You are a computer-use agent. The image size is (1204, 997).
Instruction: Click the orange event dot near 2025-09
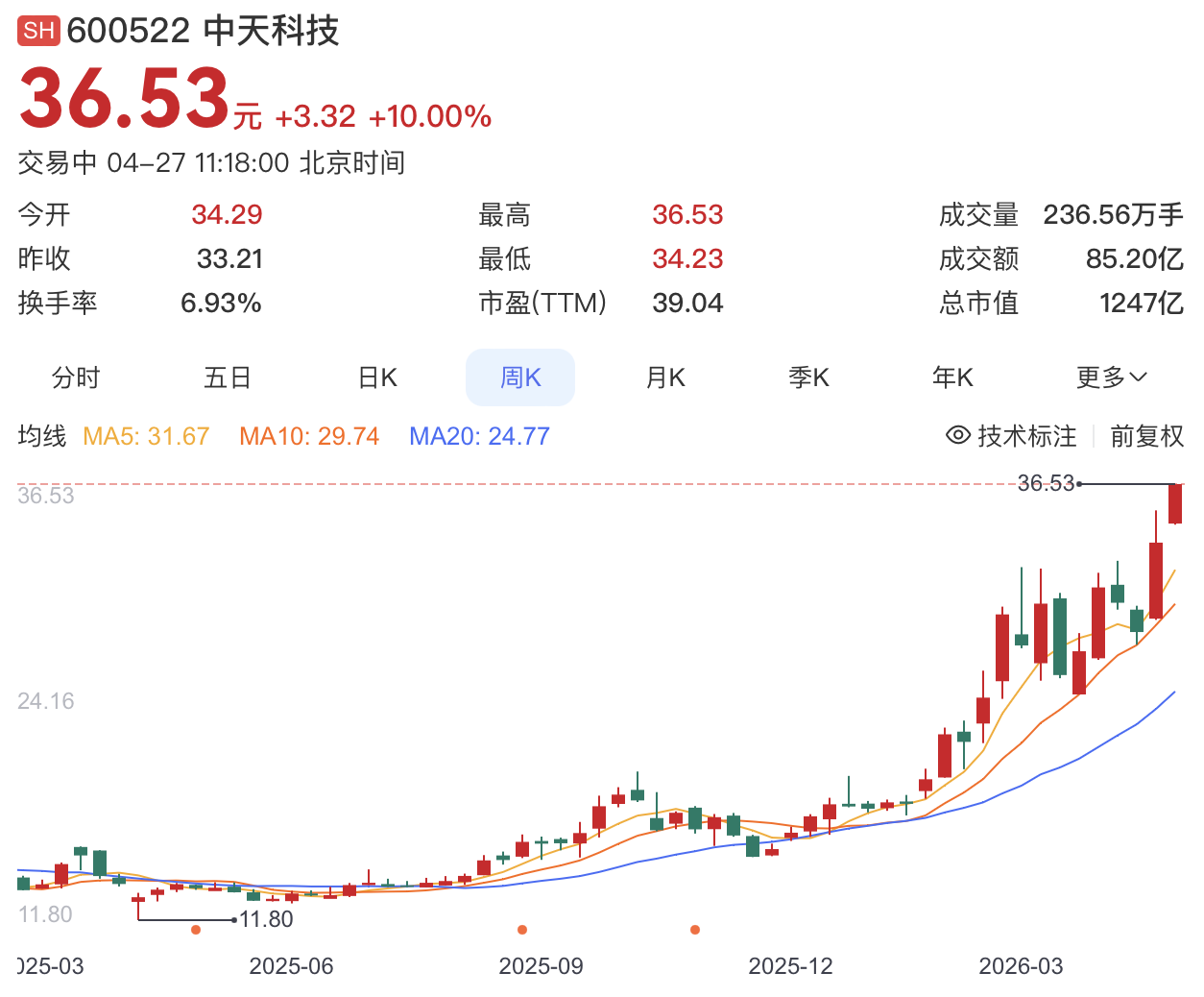click(522, 930)
